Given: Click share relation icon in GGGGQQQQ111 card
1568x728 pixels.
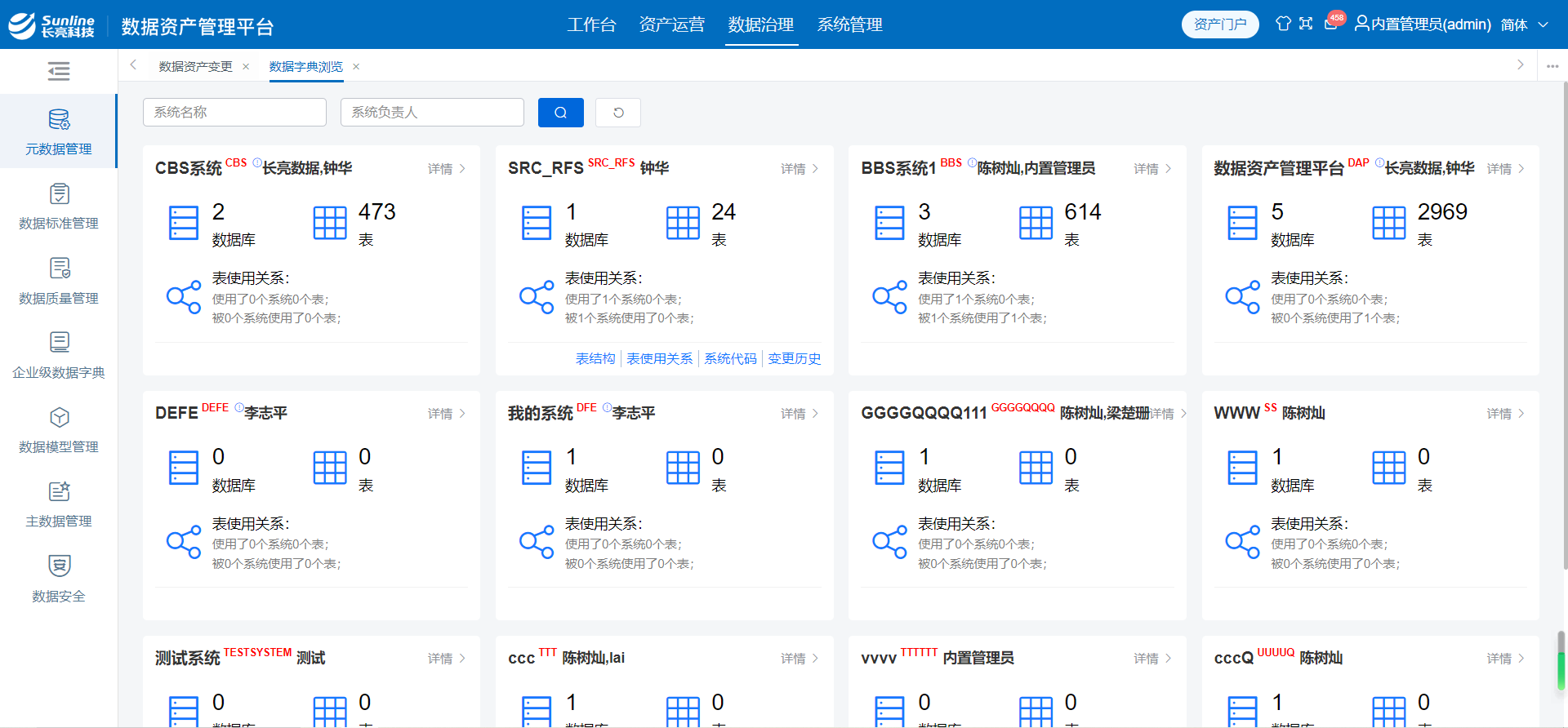Looking at the screenshot, I should click(x=889, y=542).
